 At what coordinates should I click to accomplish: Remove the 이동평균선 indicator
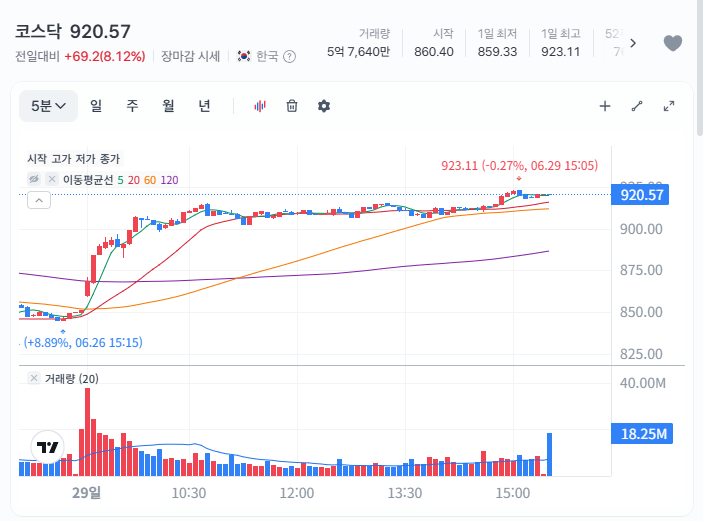click(x=52, y=179)
